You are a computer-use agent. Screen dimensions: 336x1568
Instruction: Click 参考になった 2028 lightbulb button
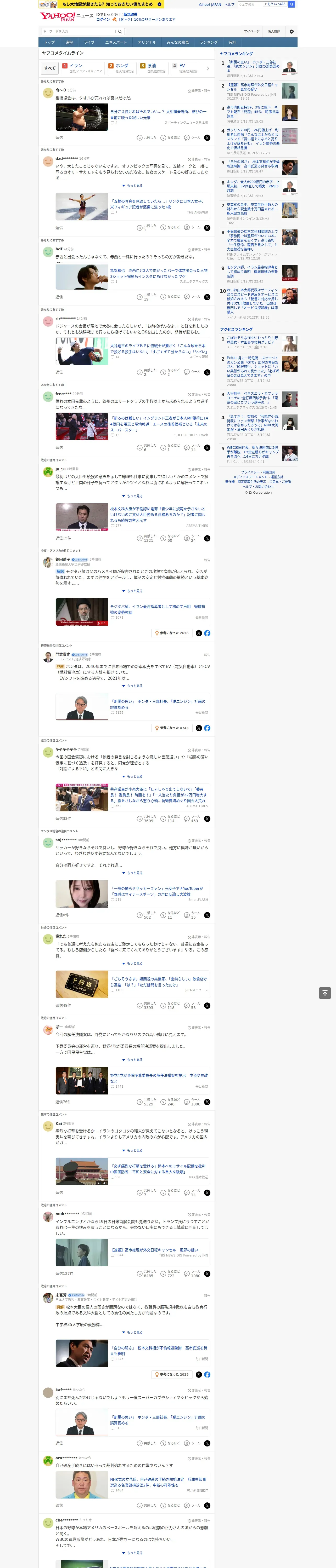point(172,1374)
